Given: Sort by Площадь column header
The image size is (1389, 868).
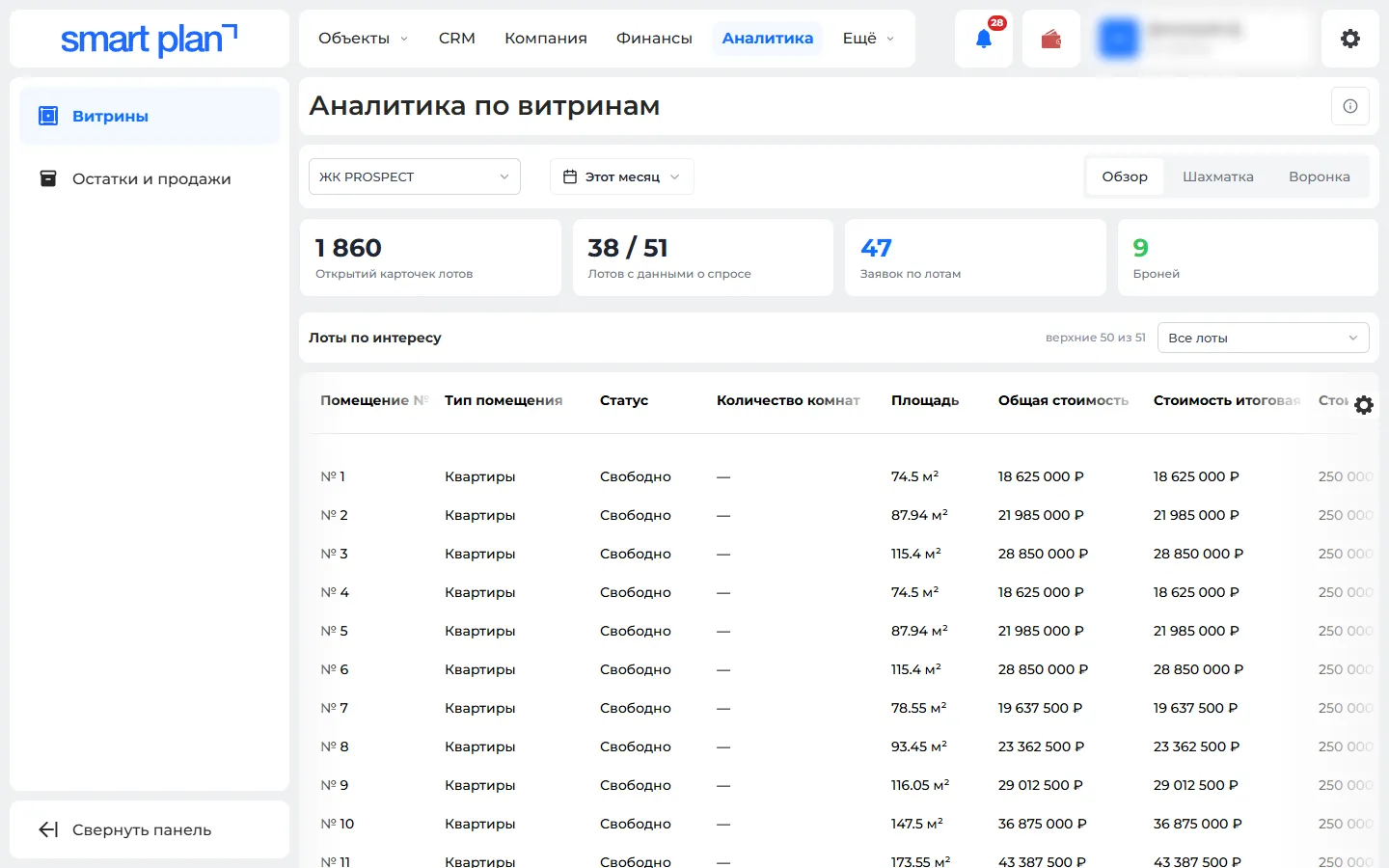Looking at the screenshot, I should pos(925,400).
